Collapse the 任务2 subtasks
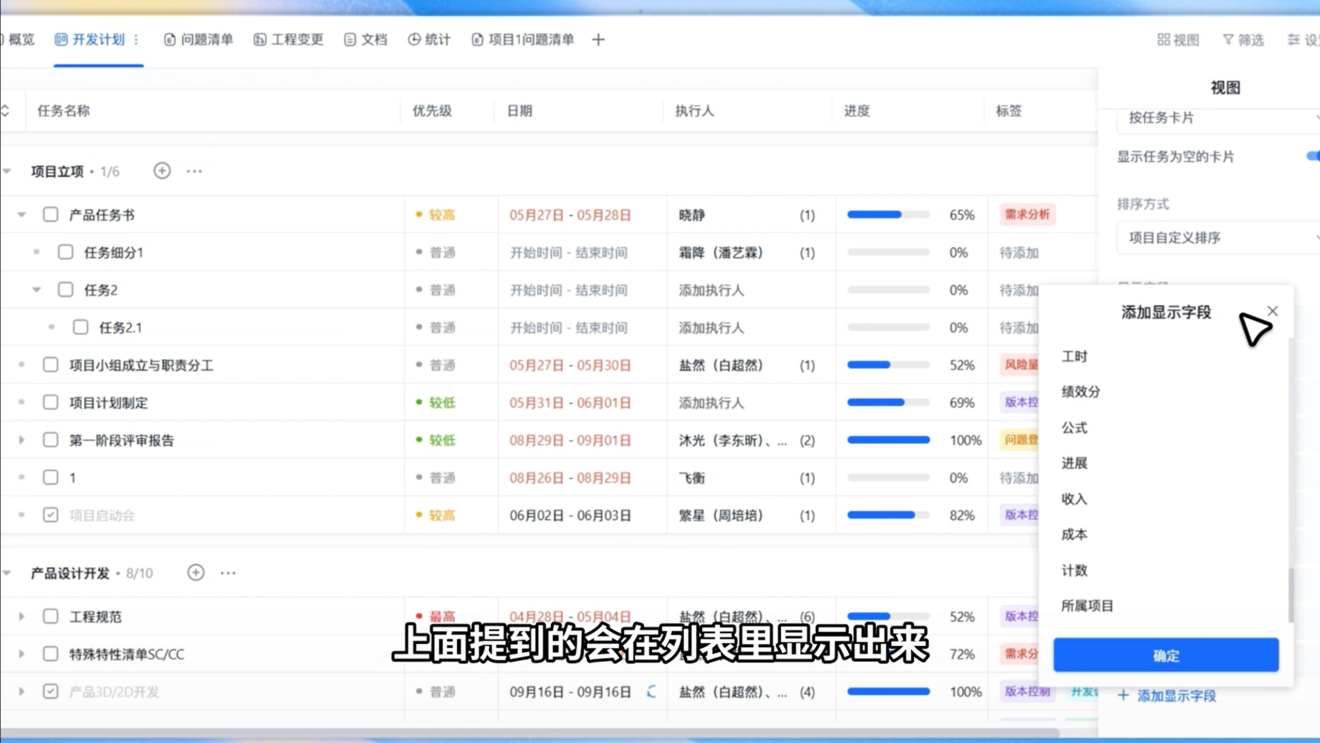 click(x=36, y=290)
